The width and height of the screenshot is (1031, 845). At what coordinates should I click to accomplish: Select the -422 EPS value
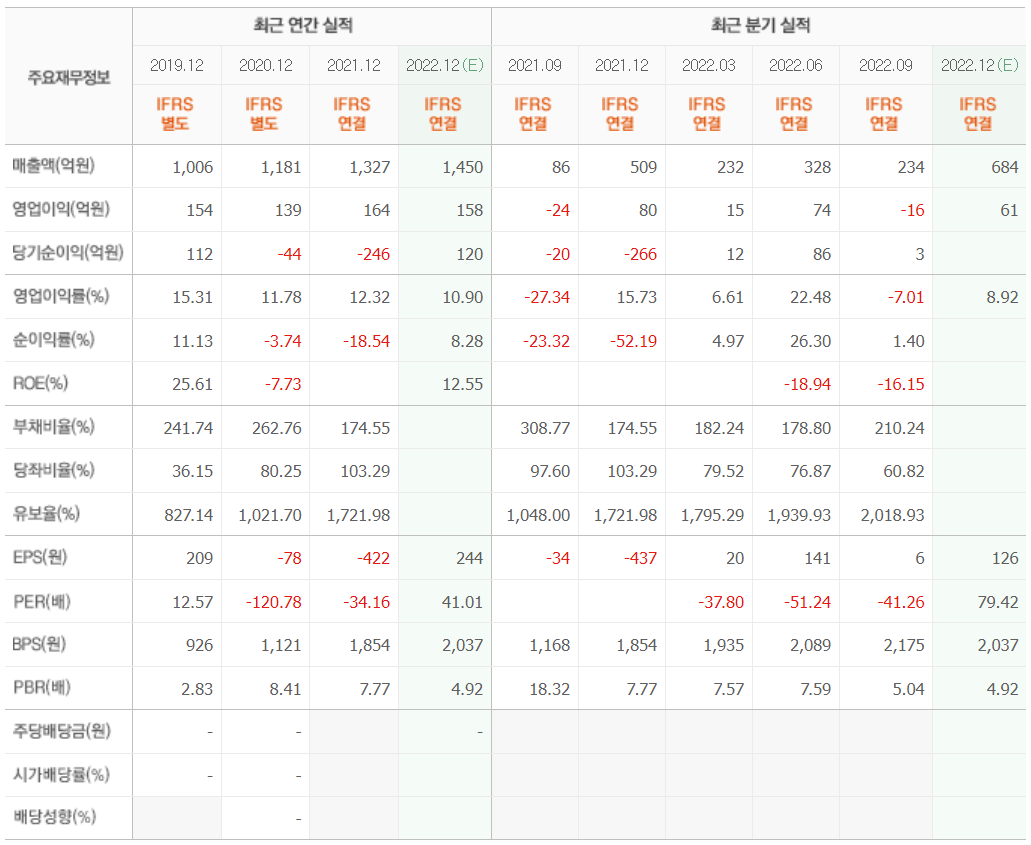point(373,558)
